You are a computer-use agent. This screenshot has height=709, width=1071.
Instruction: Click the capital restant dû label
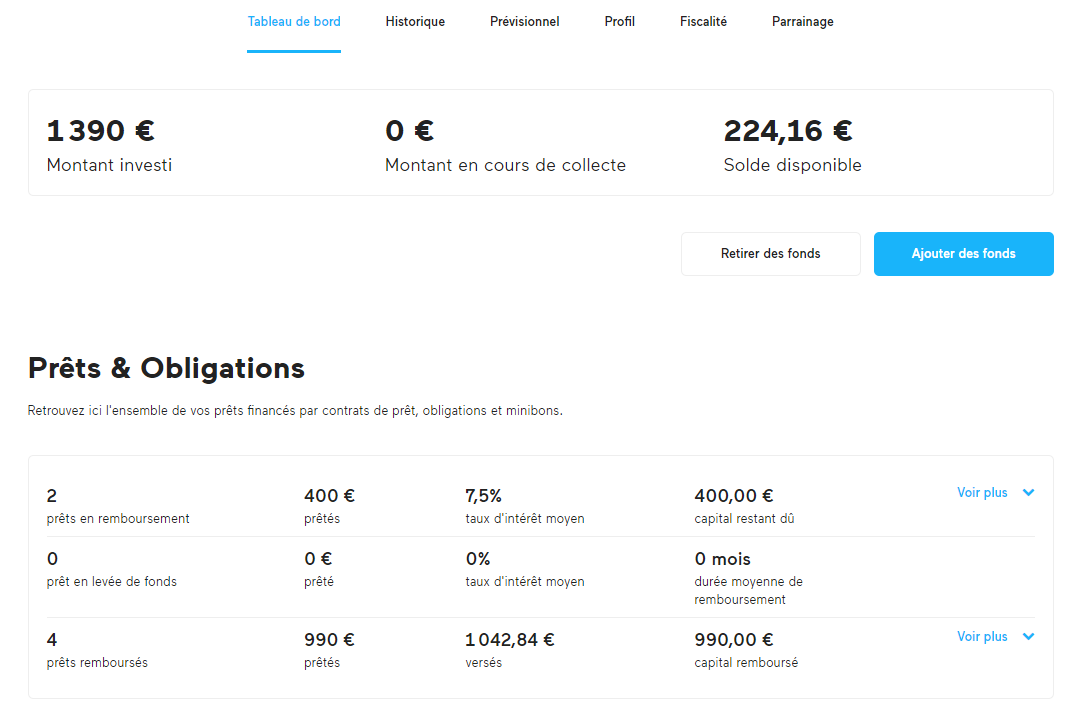tap(744, 518)
